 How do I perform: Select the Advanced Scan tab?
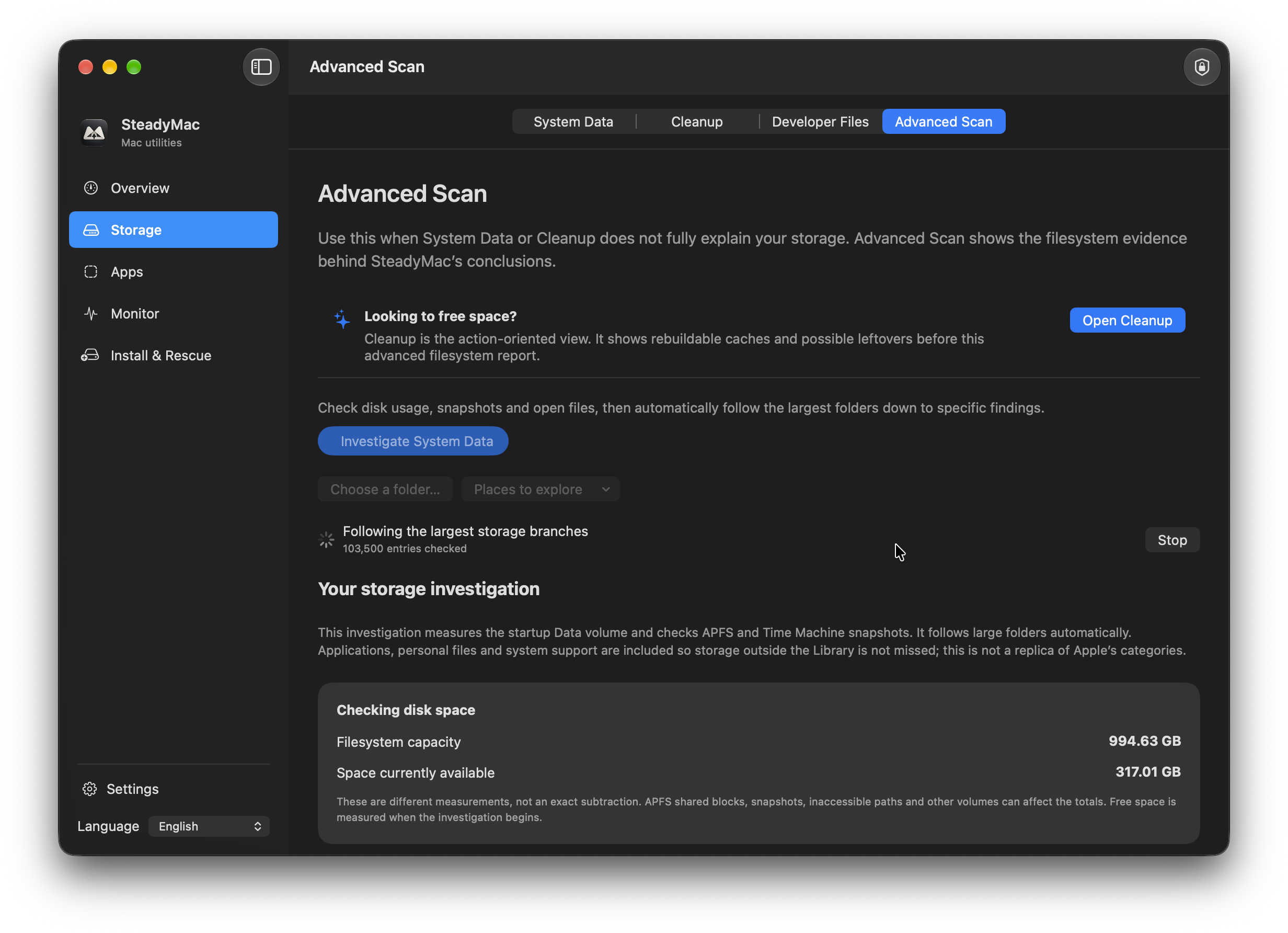pos(944,122)
